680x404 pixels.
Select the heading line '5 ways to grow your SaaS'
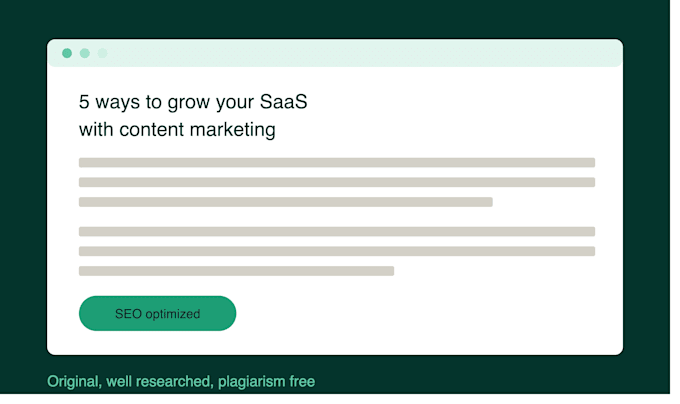pyautogui.click(x=193, y=103)
